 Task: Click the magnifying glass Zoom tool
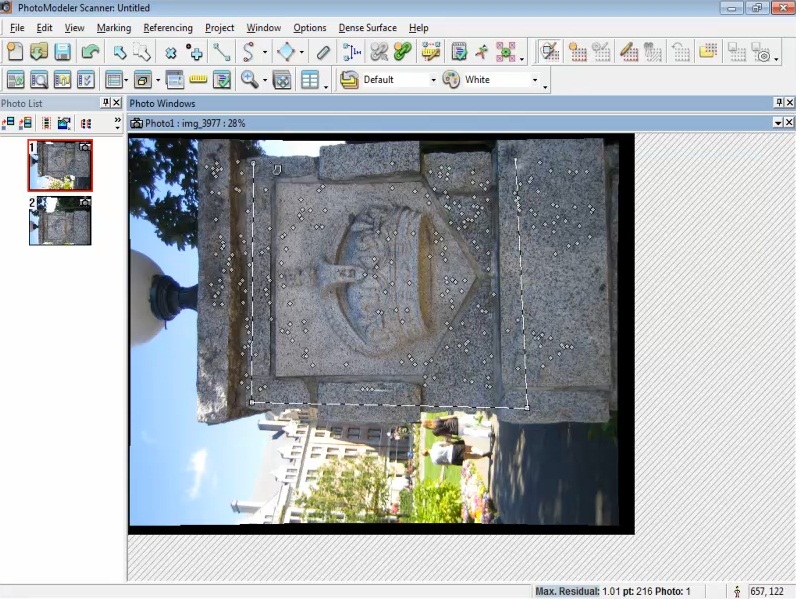point(249,80)
